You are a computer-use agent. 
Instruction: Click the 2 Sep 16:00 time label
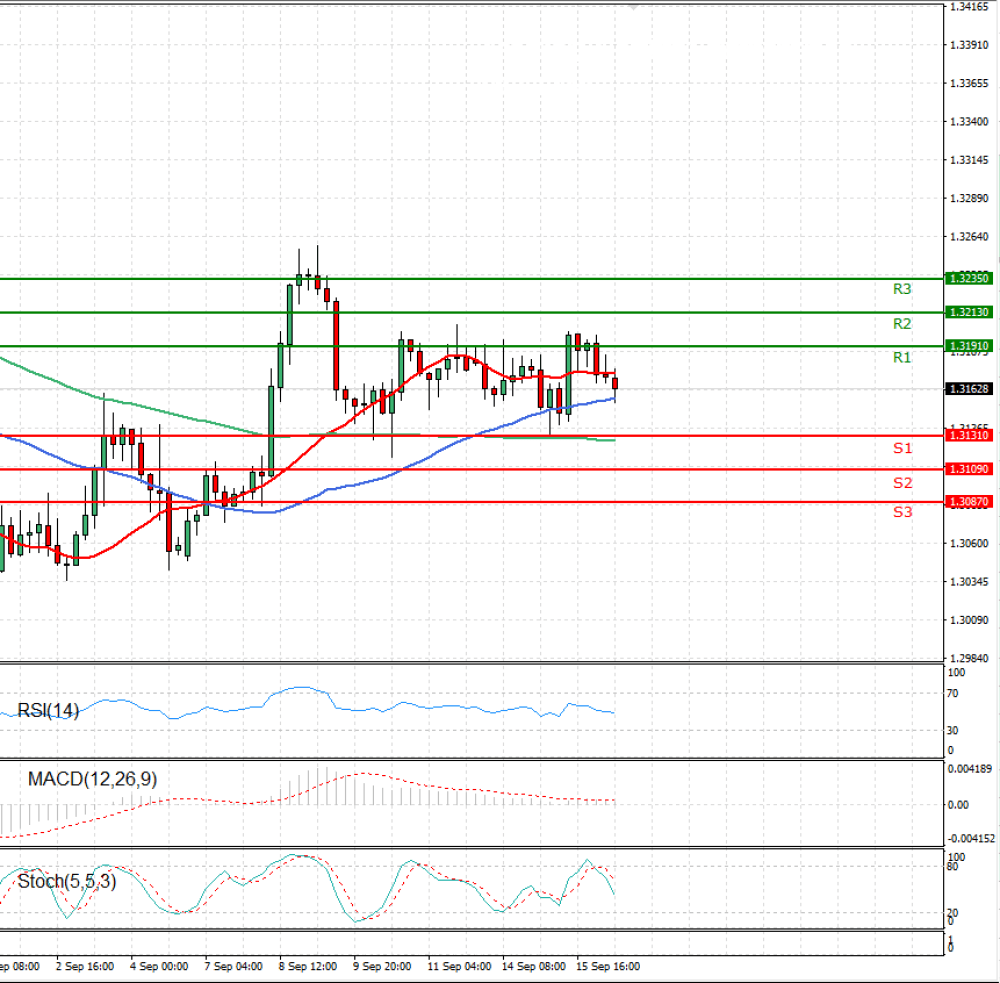tap(85, 966)
